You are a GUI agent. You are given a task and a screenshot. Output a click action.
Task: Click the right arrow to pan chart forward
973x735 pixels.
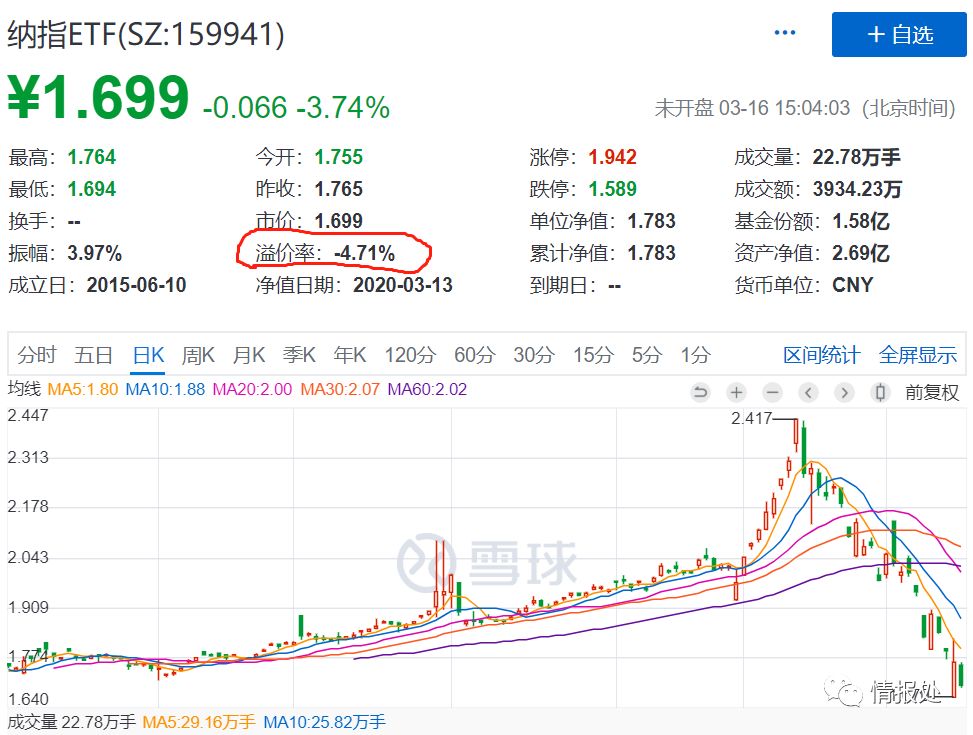[845, 394]
